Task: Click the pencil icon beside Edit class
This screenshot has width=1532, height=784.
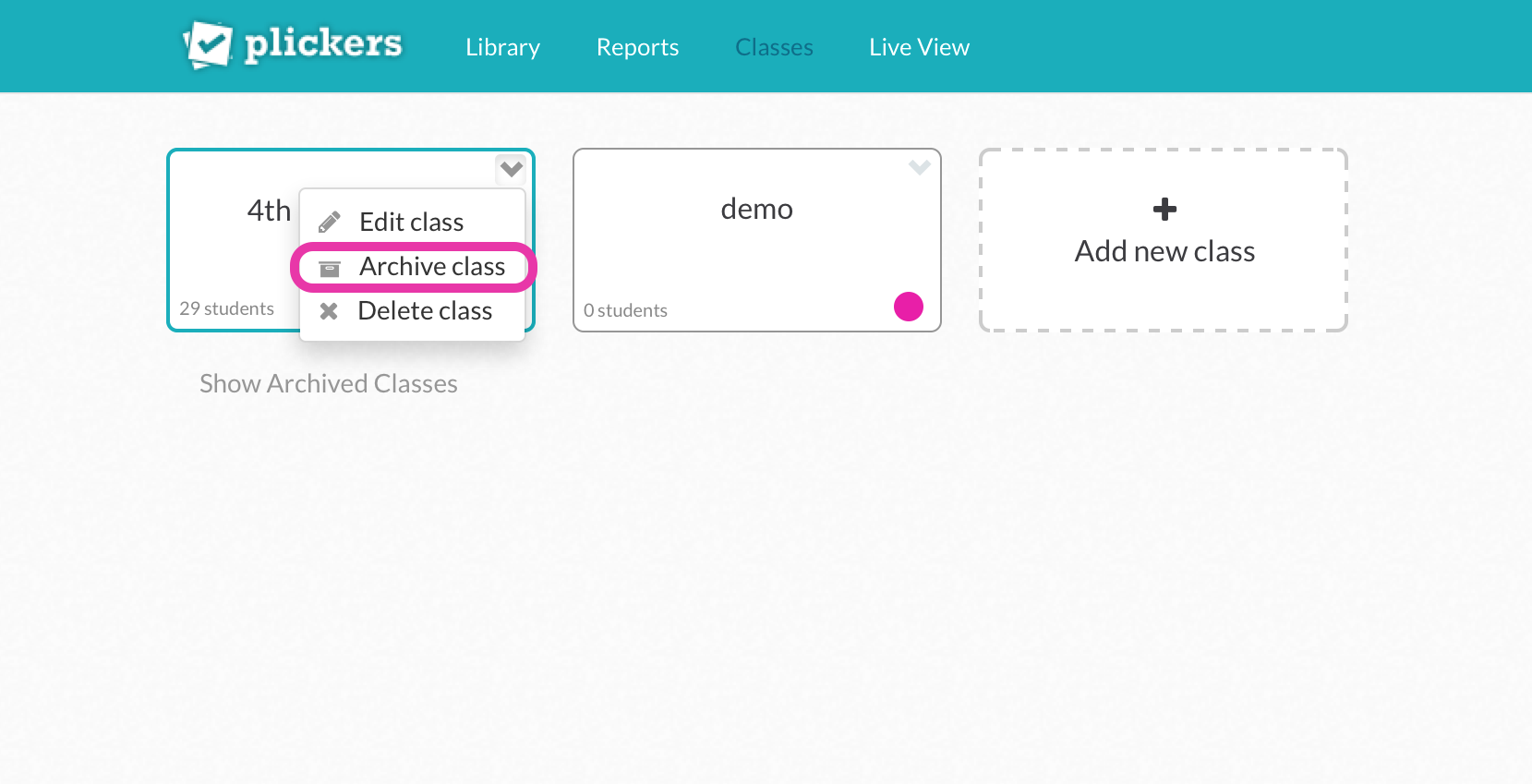Action: point(330,223)
